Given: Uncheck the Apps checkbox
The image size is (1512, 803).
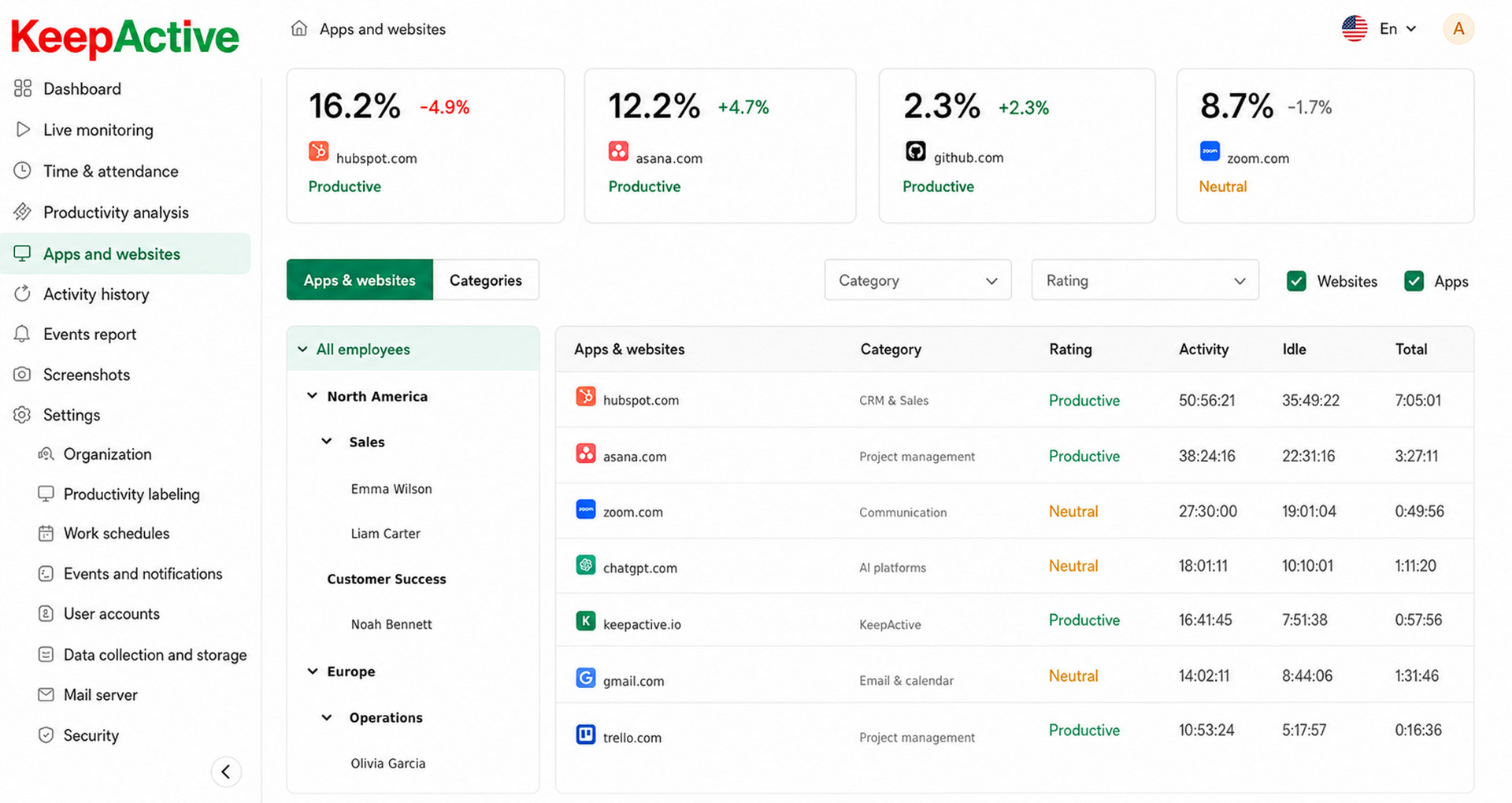Looking at the screenshot, I should coord(1414,281).
